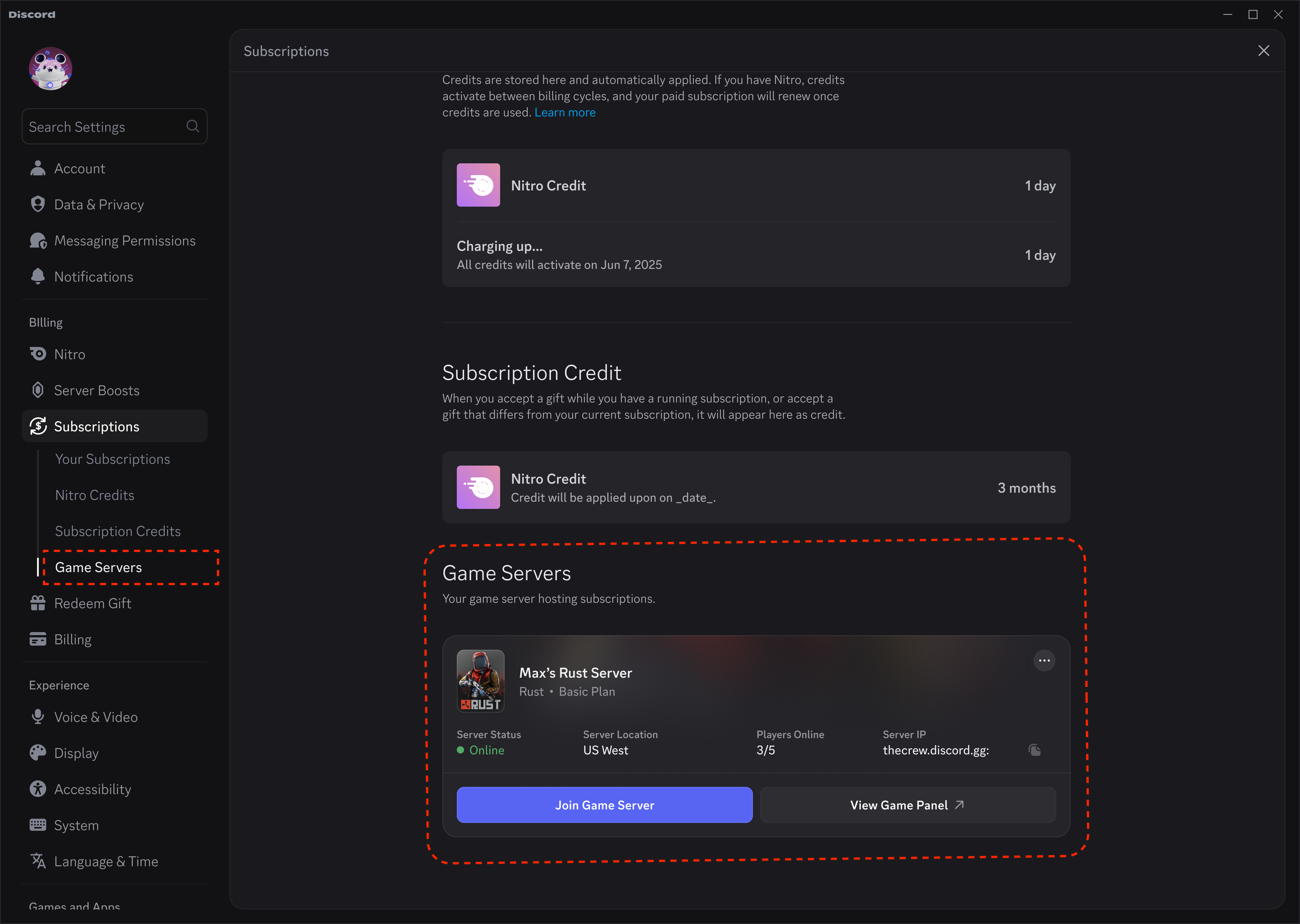Open Account settings

pyautogui.click(x=114, y=169)
